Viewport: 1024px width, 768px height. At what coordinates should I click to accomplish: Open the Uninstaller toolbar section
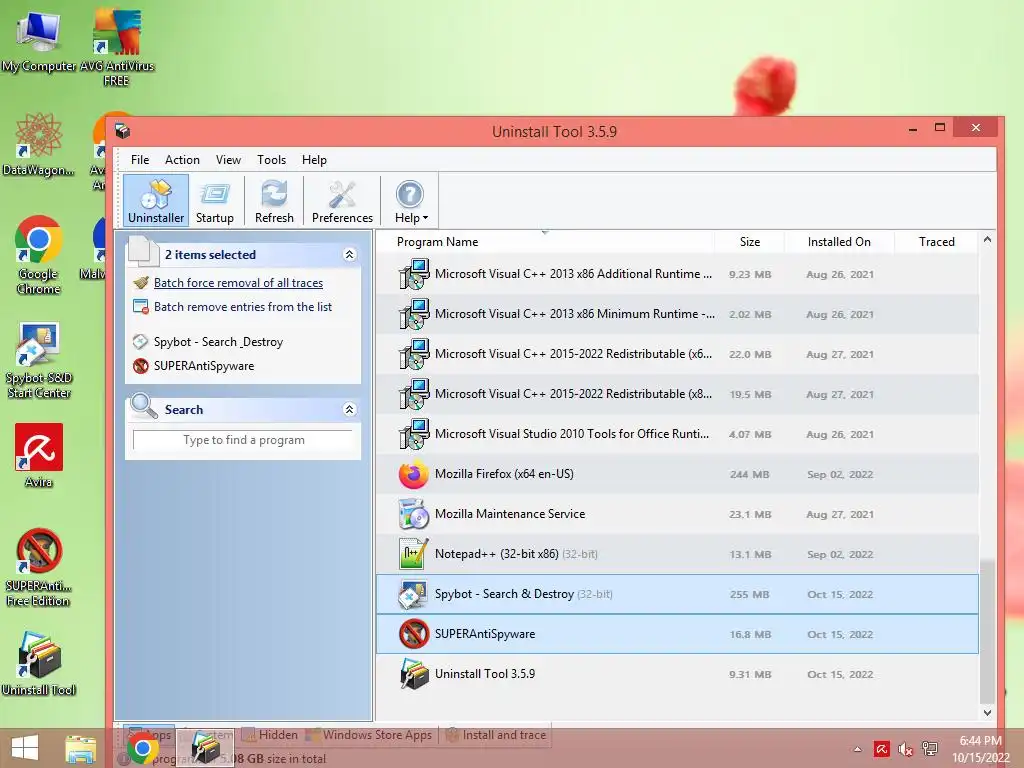pyautogui.click(x=155, y=200)
